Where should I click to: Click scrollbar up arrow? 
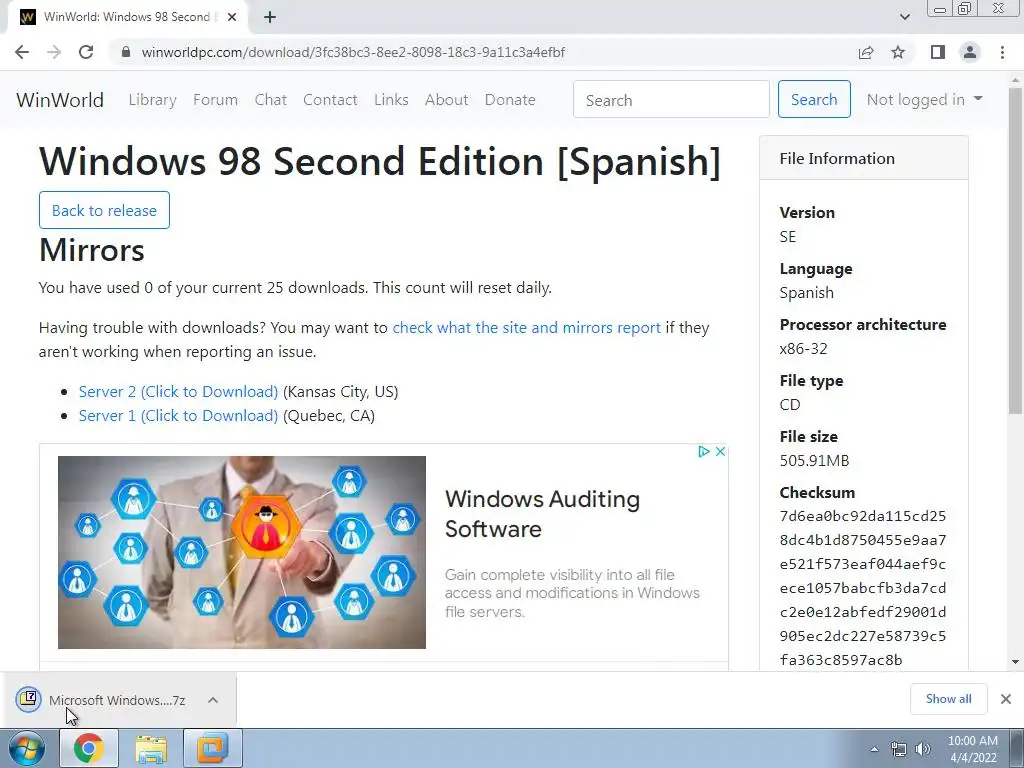coord(1015,78)
